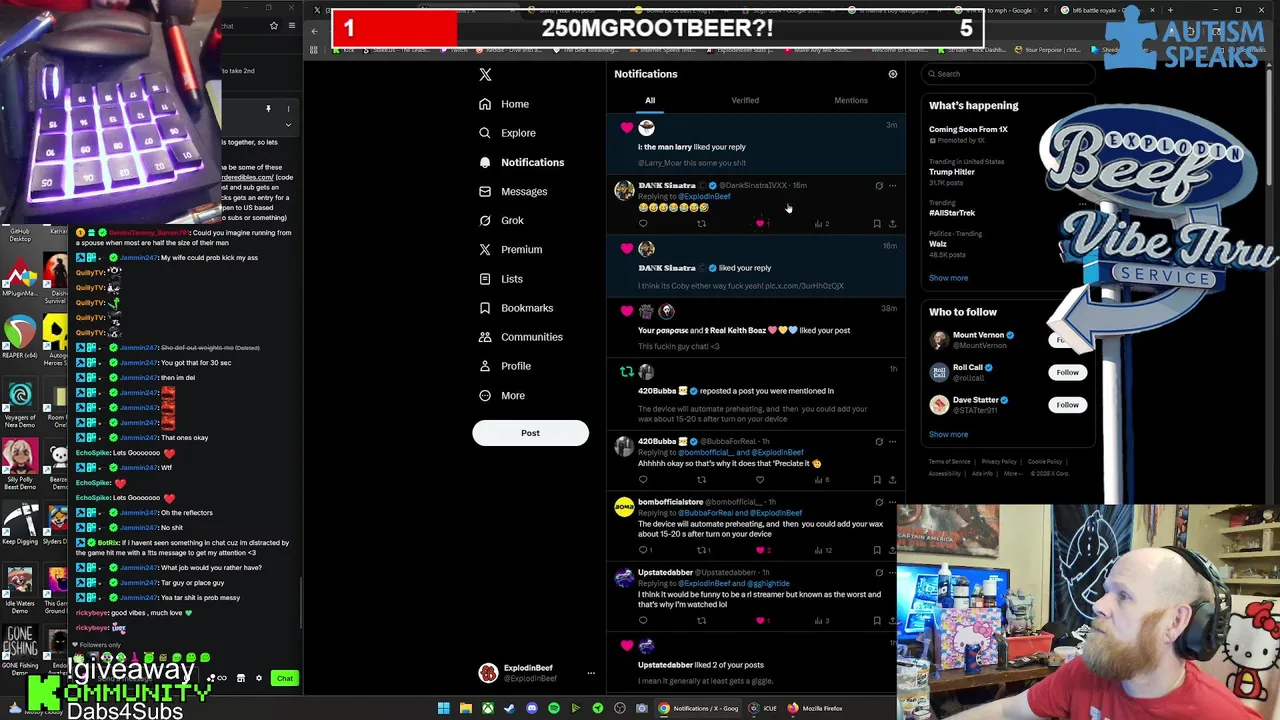Screen dimensions: 1280x720
Task: Open Home in the X sidebar
Action: pyautogui.click(x=504, y=104)
